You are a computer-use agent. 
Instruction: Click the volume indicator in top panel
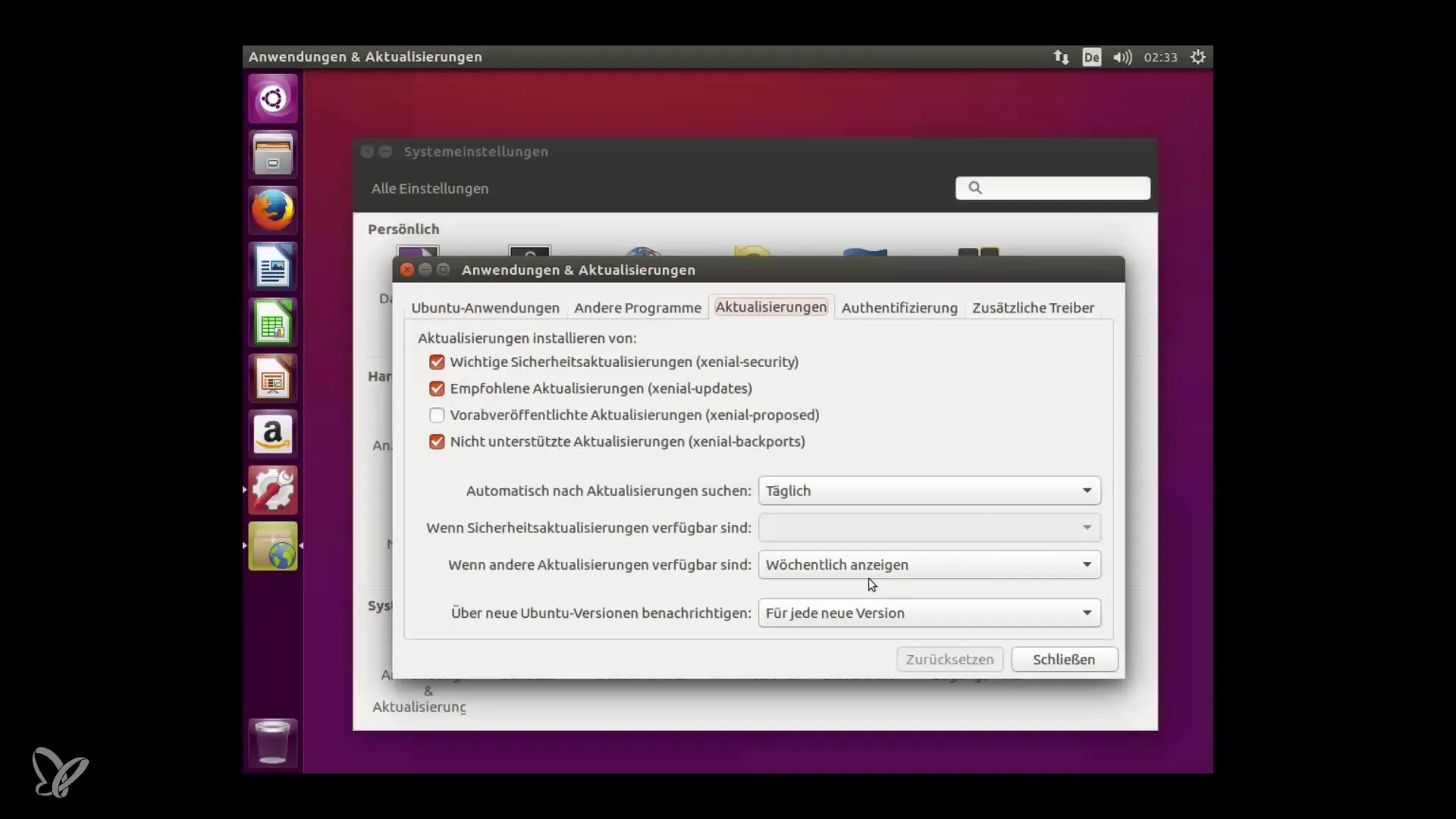point(1122,58)
